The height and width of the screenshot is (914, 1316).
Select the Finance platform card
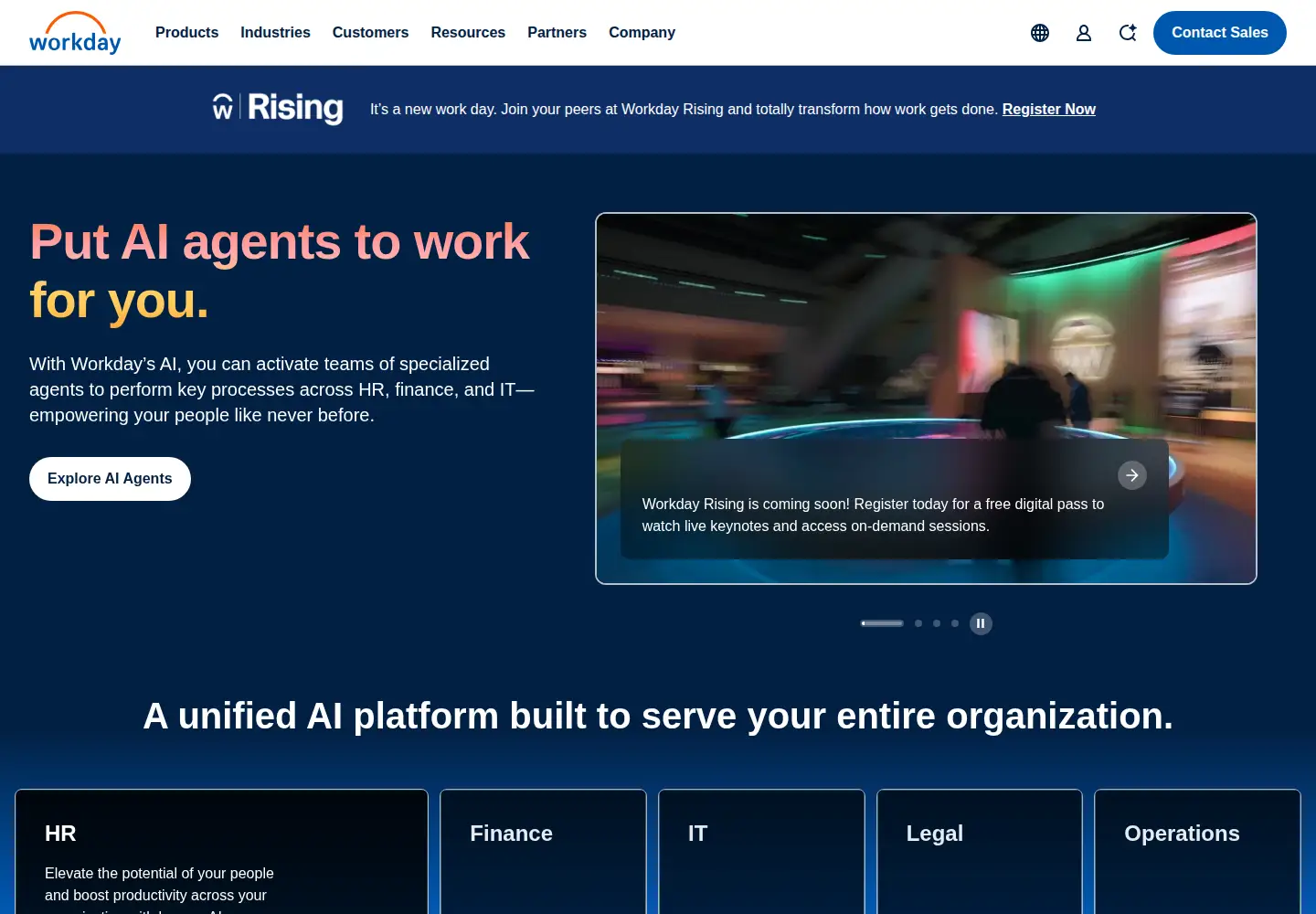[x=543, y=852]
